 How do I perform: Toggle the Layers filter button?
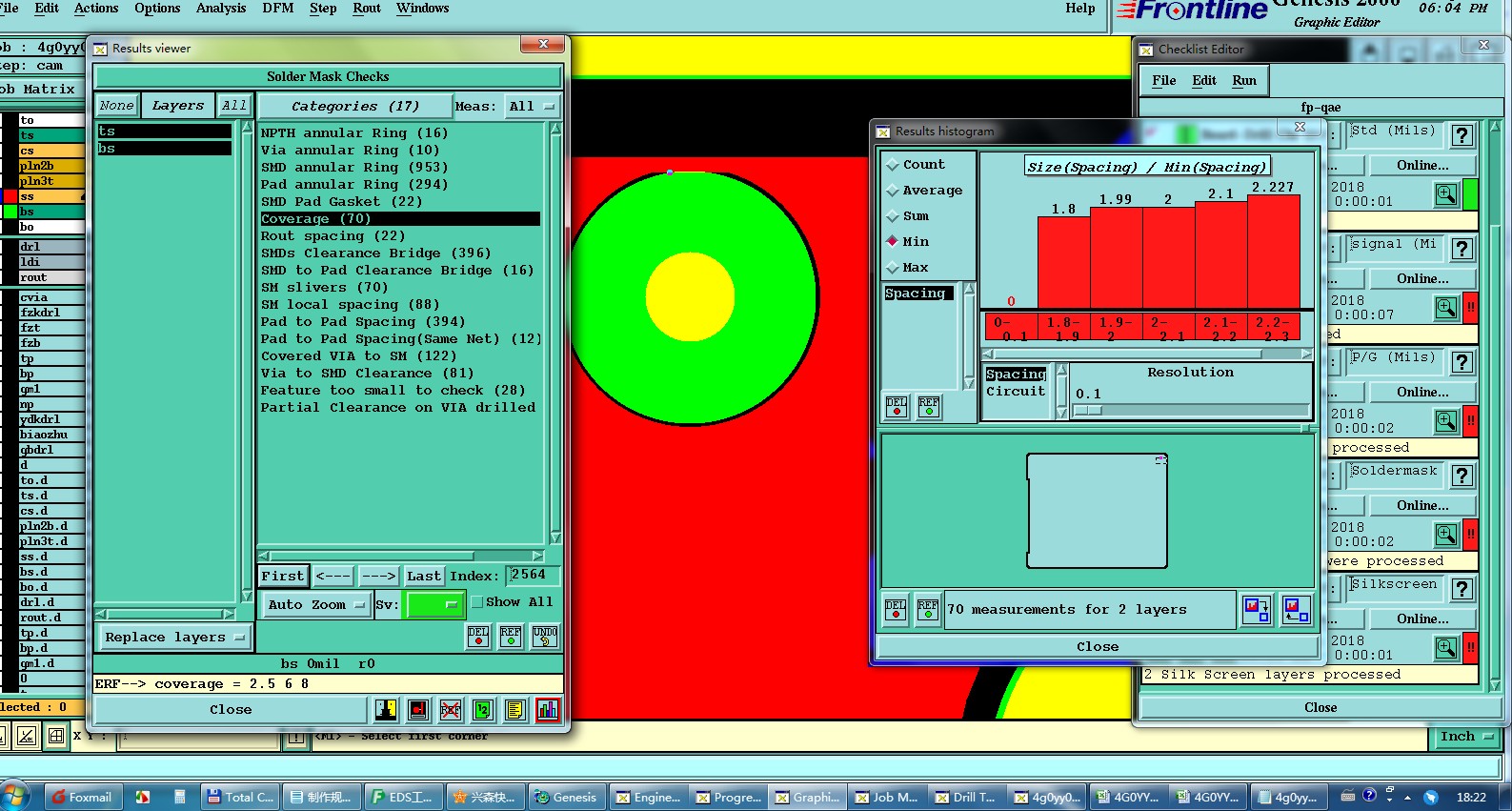click(178, 106)
